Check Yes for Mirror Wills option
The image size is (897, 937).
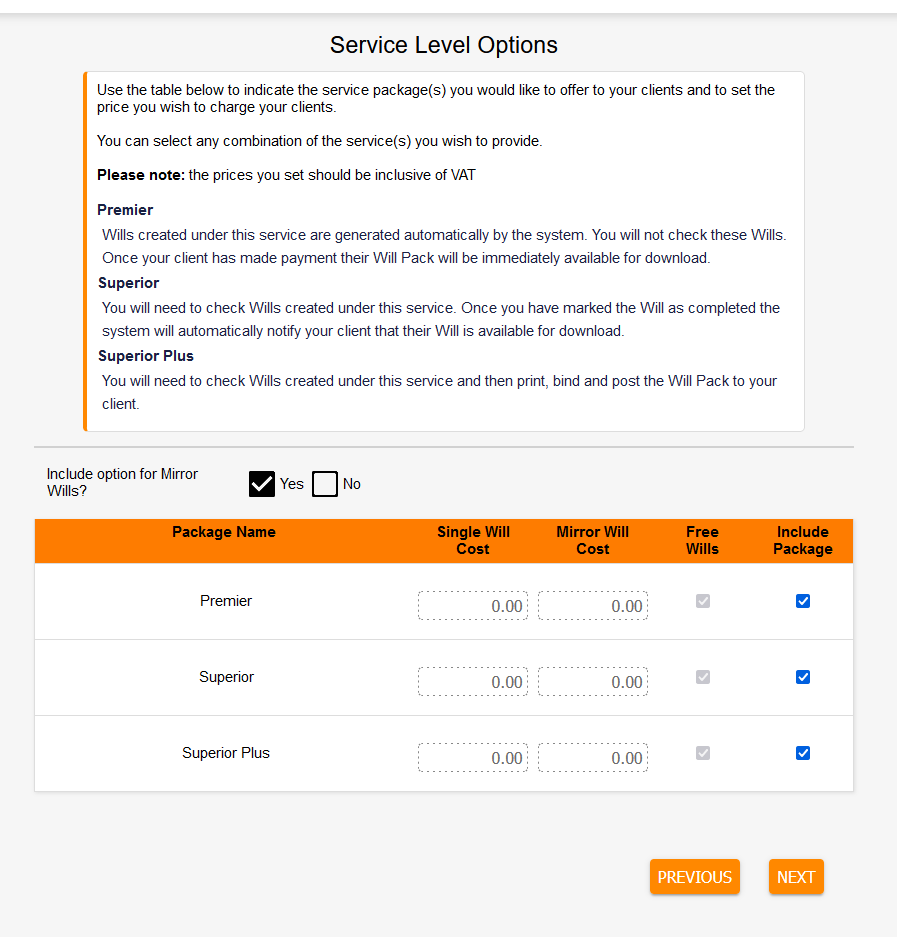262,484
